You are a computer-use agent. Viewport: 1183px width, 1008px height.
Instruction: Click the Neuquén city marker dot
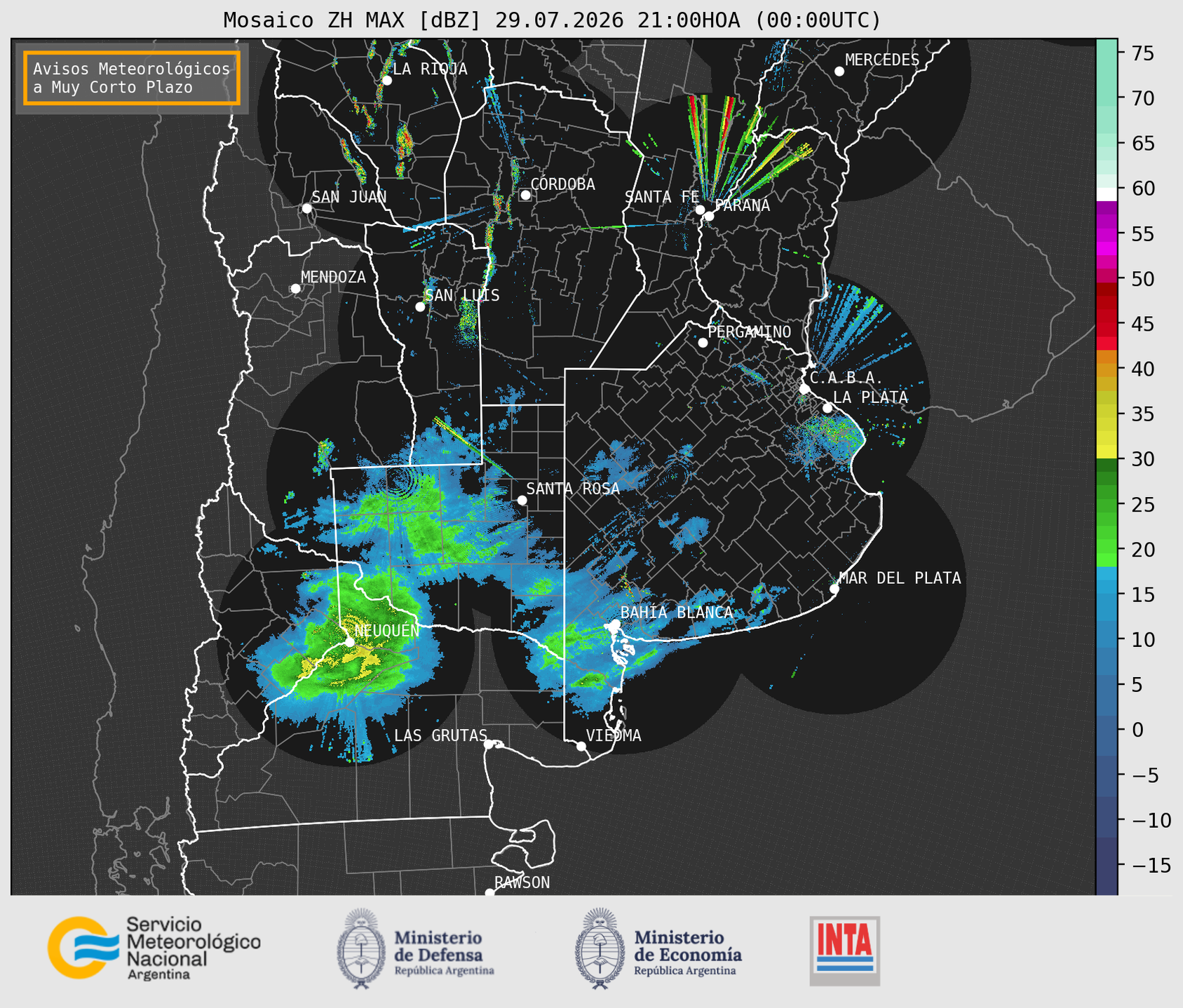(349, 642)
